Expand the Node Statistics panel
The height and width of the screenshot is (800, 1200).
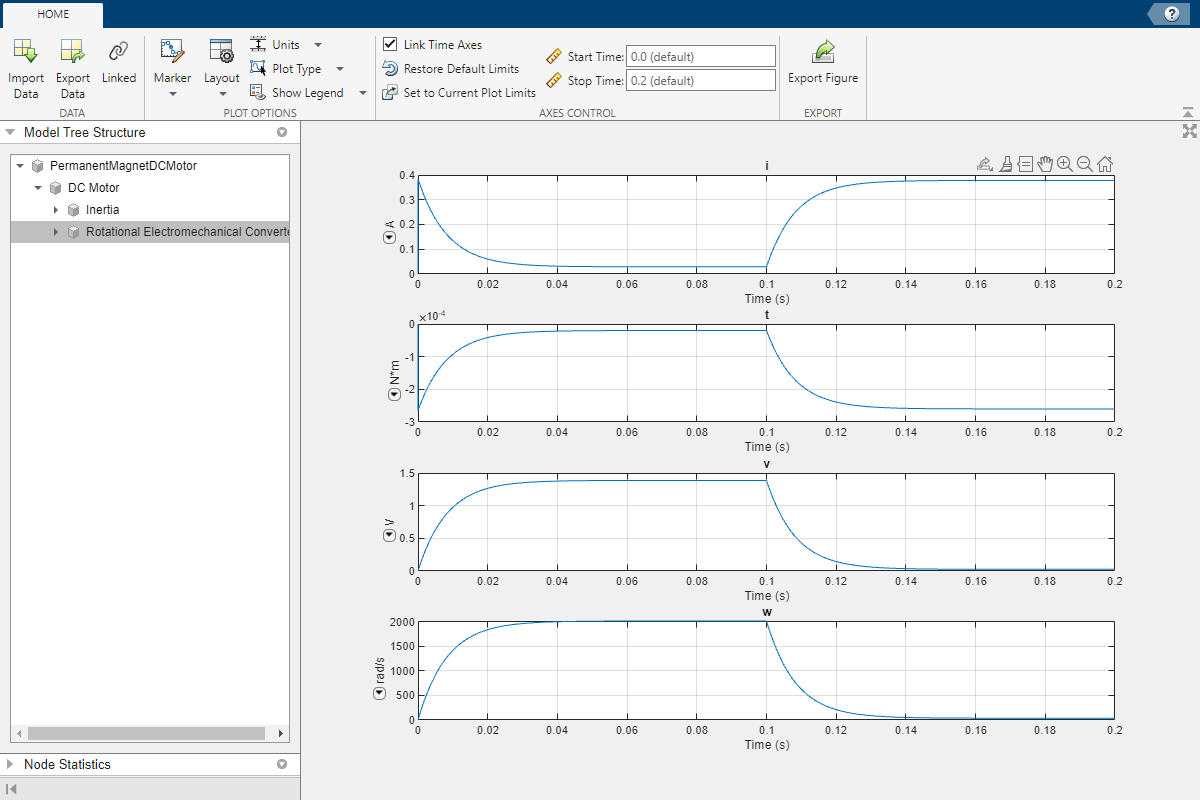(x=10, y=764)
